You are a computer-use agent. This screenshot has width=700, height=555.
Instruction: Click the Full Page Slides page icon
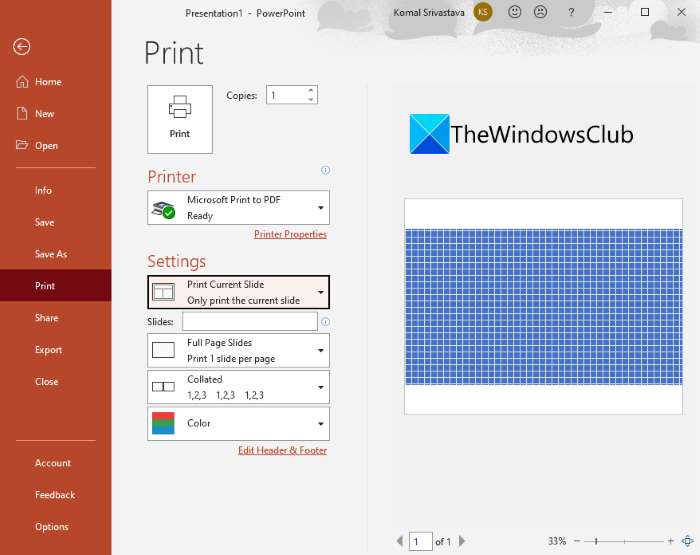click(163, 350)
